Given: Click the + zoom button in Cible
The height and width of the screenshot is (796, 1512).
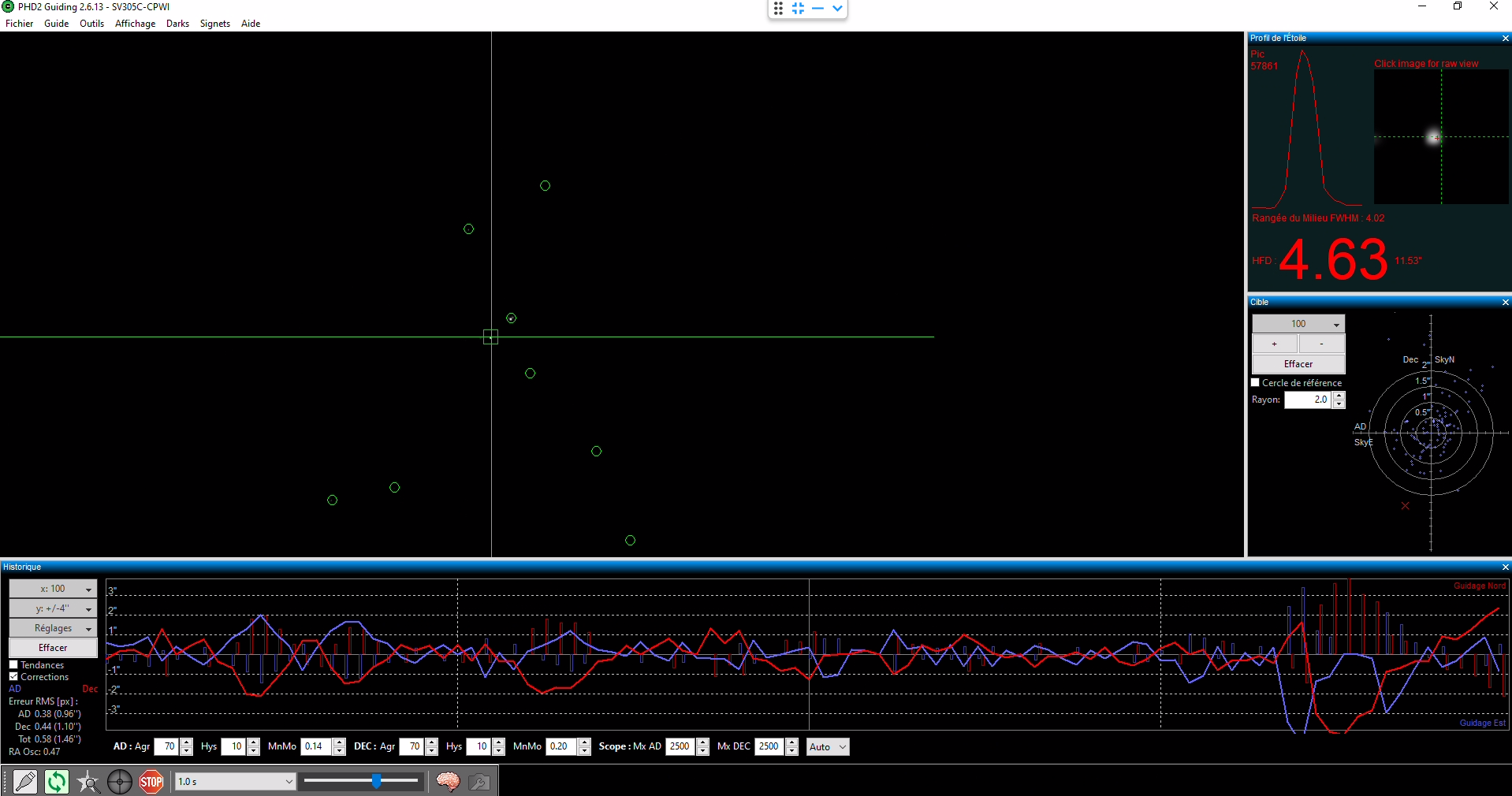Looking at the screenshot, I should 1275,344.
